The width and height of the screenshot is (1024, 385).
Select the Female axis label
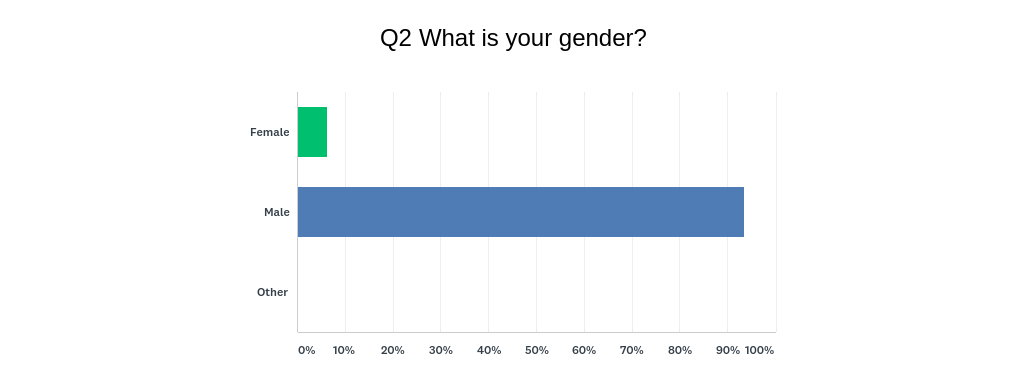pos(270,132)
